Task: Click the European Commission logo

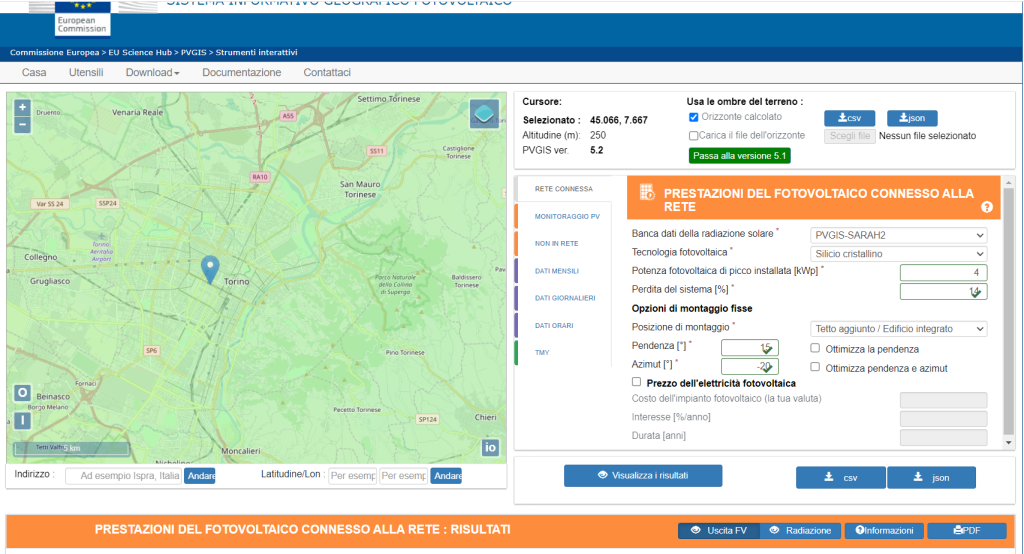Action: click(82, 19)
